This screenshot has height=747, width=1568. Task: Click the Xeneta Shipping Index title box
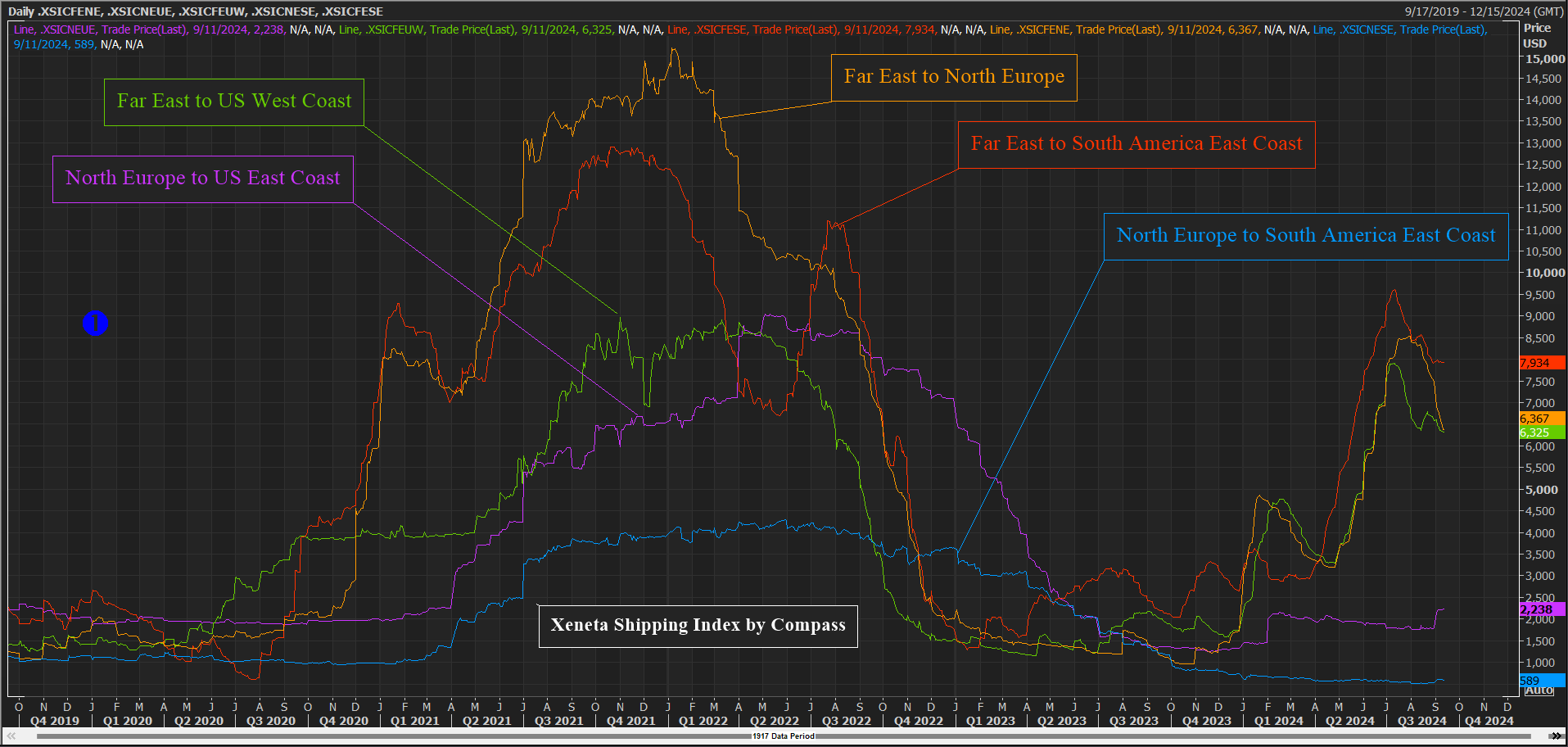(x=698, y=626)
